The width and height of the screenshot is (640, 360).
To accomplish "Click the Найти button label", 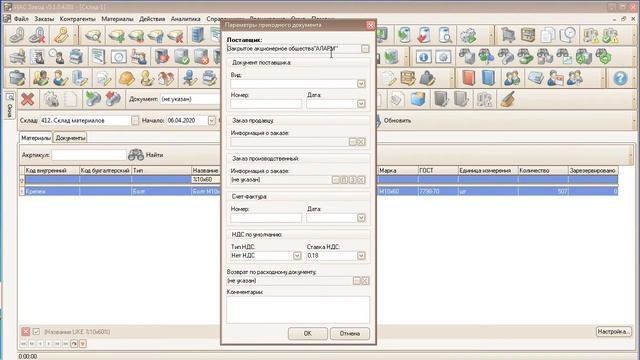I will click(x=154, y=155).
